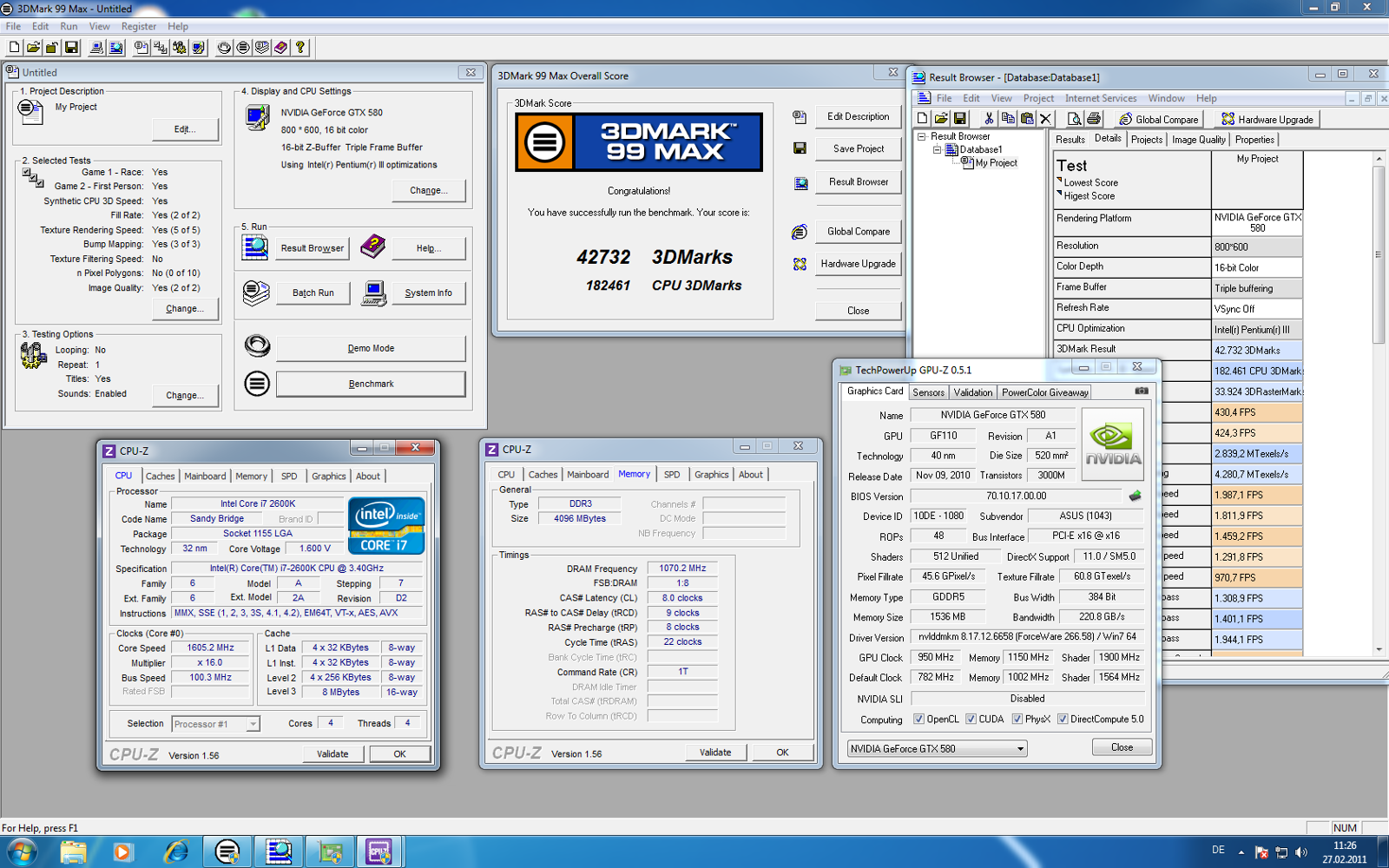Viewport: 1389px width, 868px height.
Task: Toggle the OpenCL checkbox in GPU-Z
Action: point(918,720)
